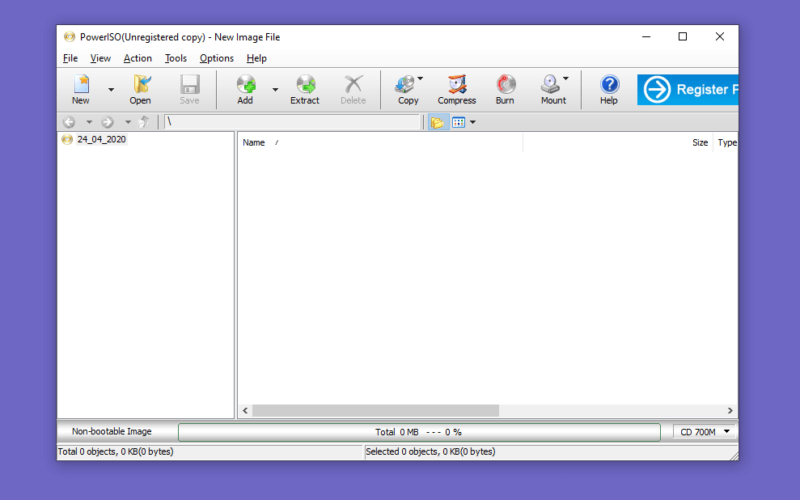Open the File menu
Viewport: 800px width, 500px height.
[70, 58]
